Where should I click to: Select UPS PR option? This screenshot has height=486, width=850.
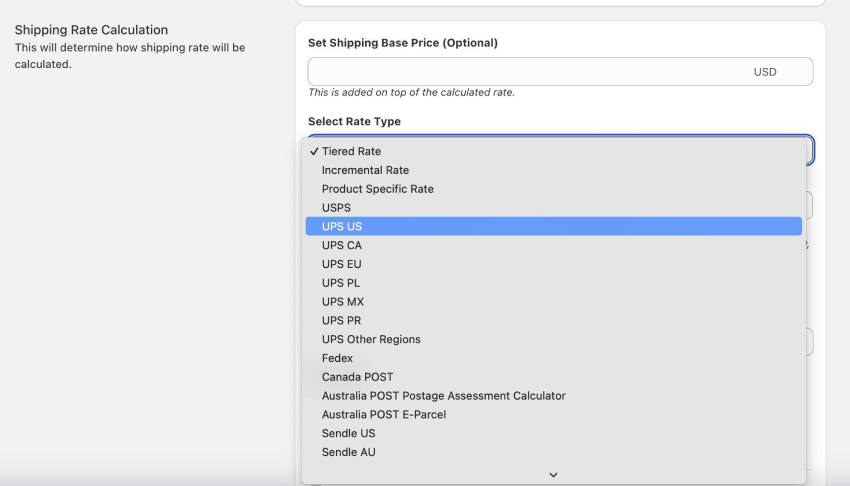pyautogui.click(x=553, y=320)
